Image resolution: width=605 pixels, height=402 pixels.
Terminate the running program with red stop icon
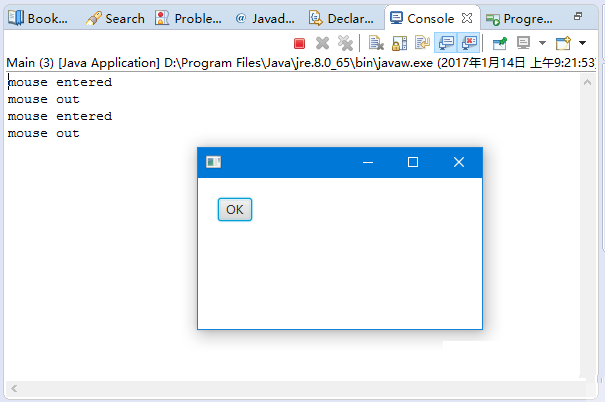point(299,43)
